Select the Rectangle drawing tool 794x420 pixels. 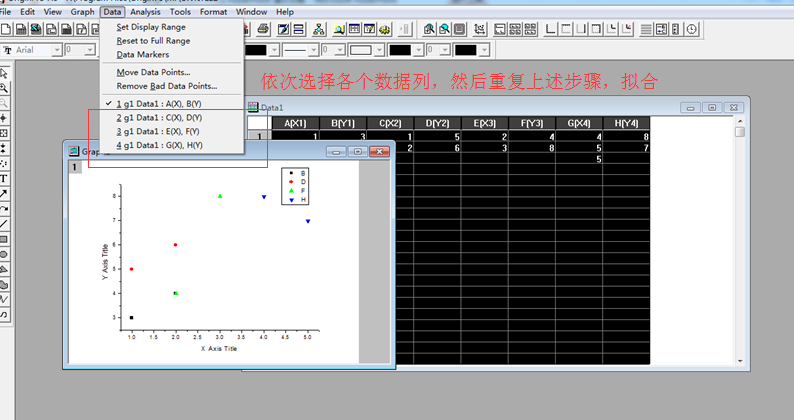[x=4, y=239]
